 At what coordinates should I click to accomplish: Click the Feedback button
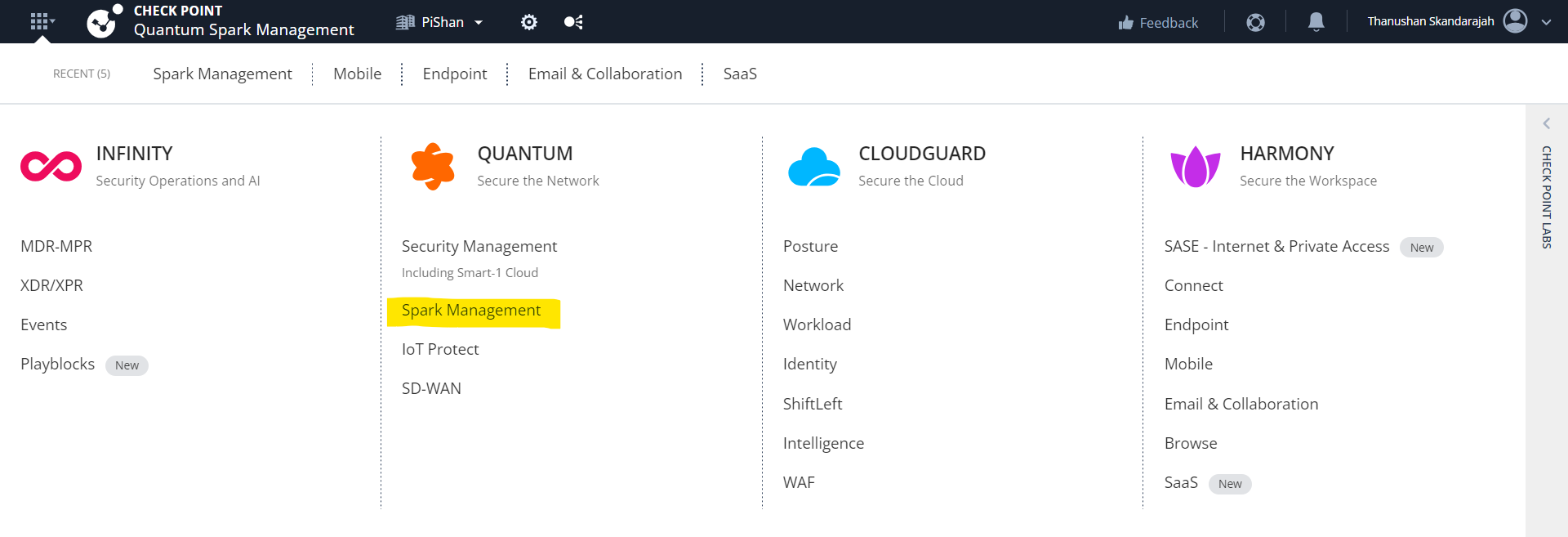click(x=1158, y=23)
